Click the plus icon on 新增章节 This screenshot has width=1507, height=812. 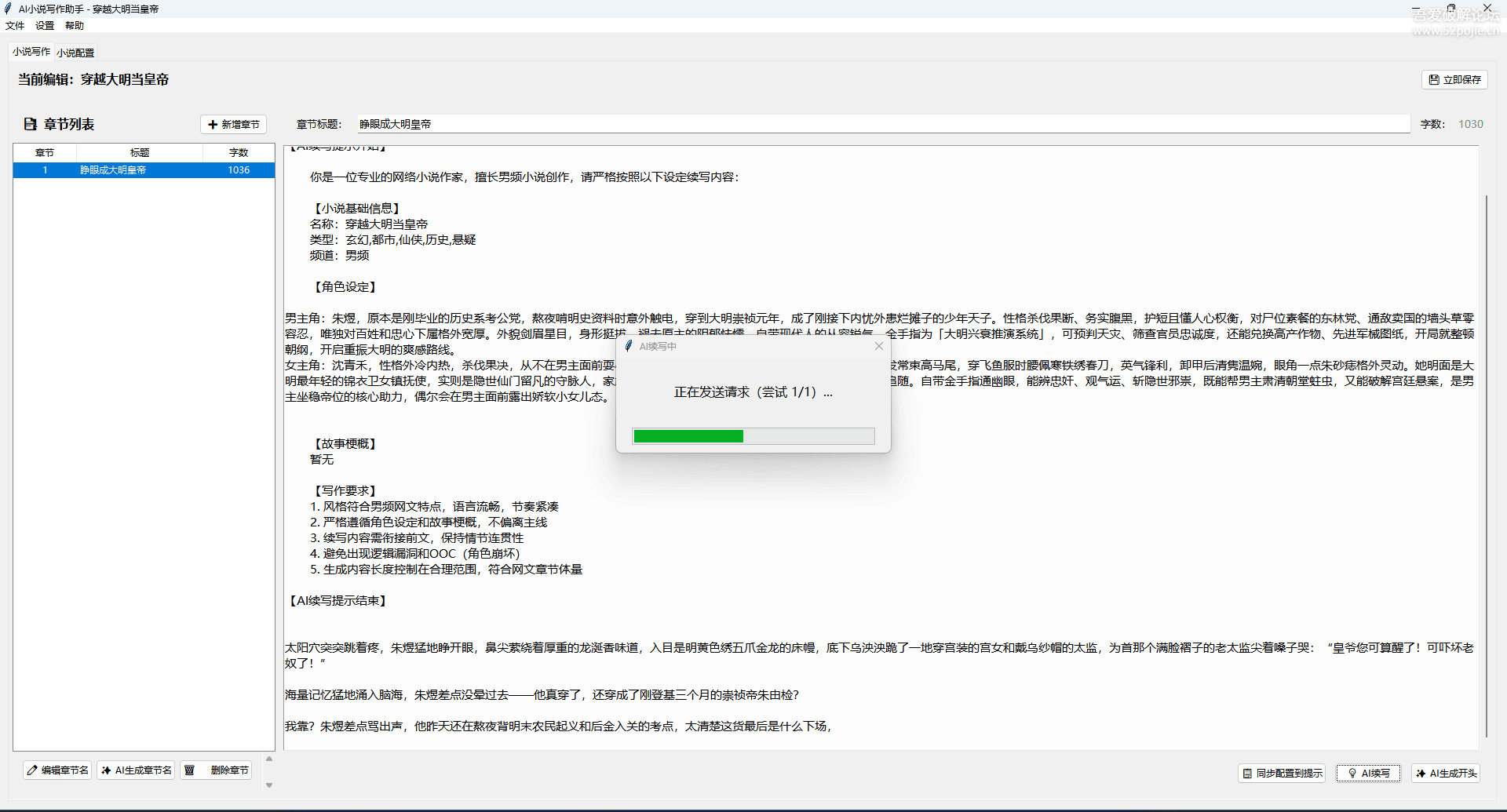(213, 125)
